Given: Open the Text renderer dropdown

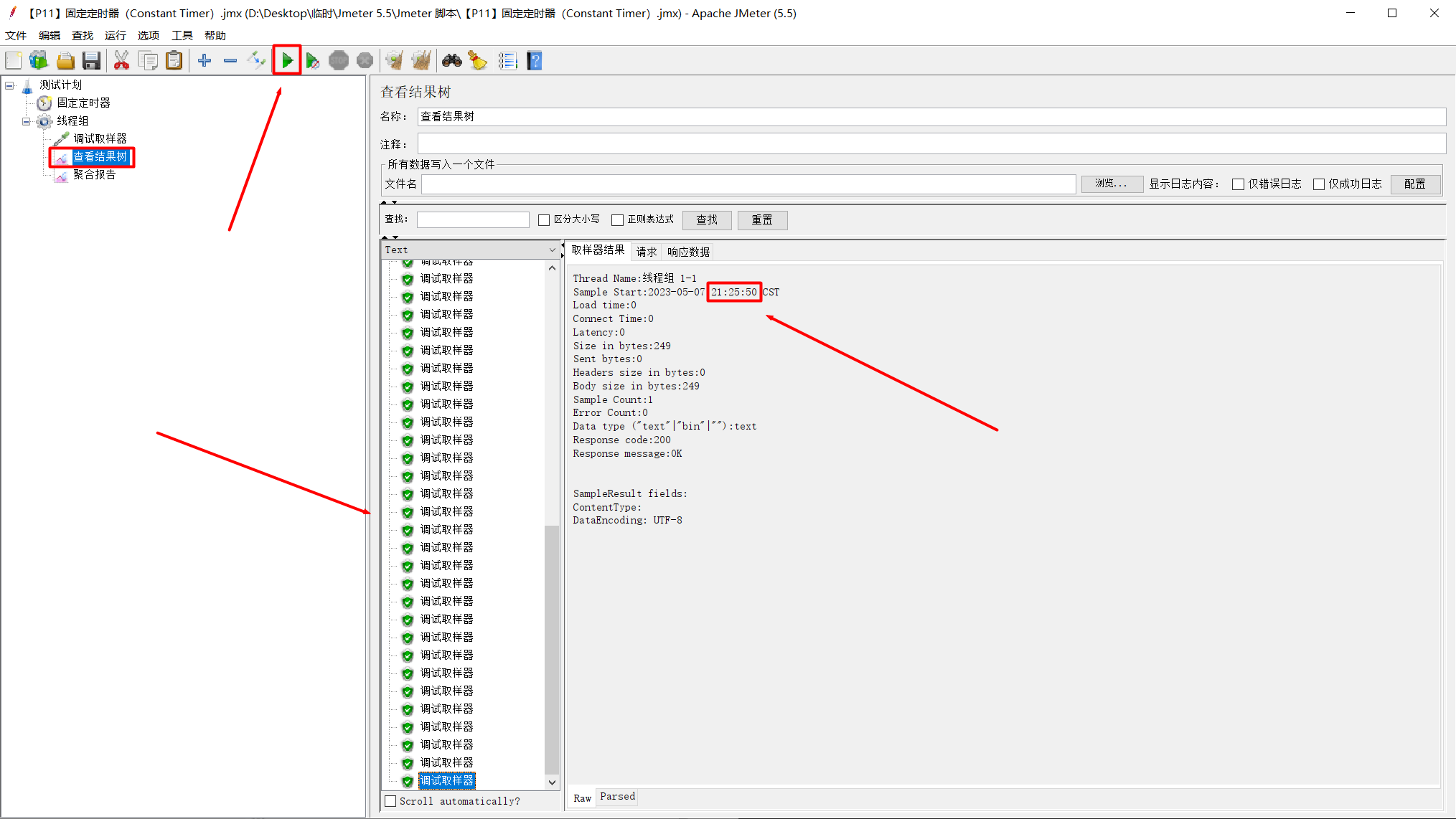Looking at the screenshot, I should coord(470,250).
